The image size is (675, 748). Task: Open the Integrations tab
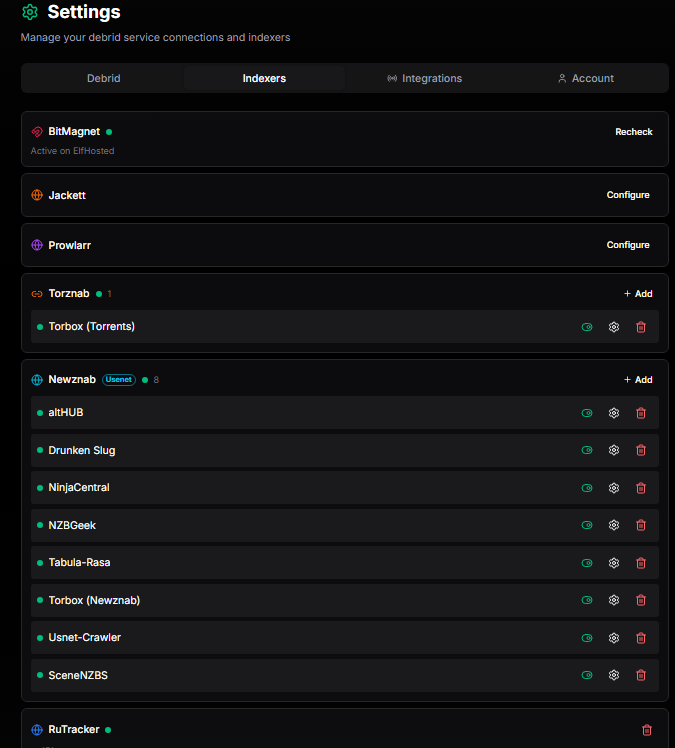click(424, 78)
